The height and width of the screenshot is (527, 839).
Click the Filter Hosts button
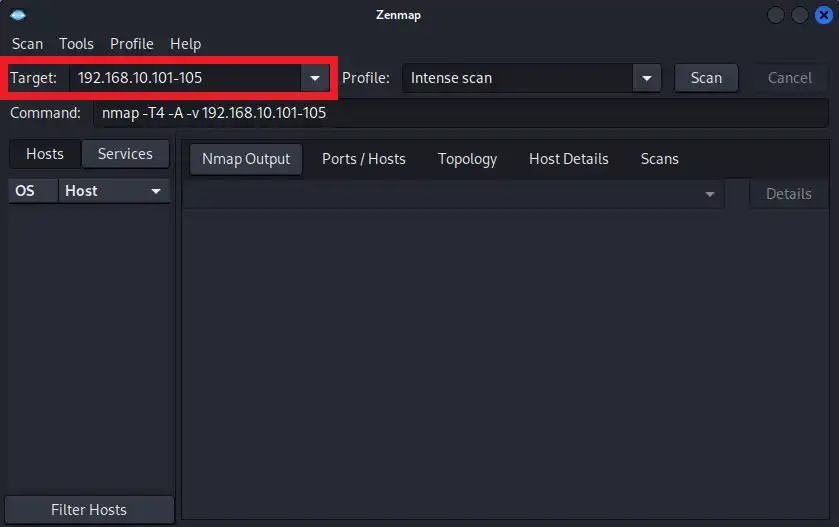tap(89, 510)
